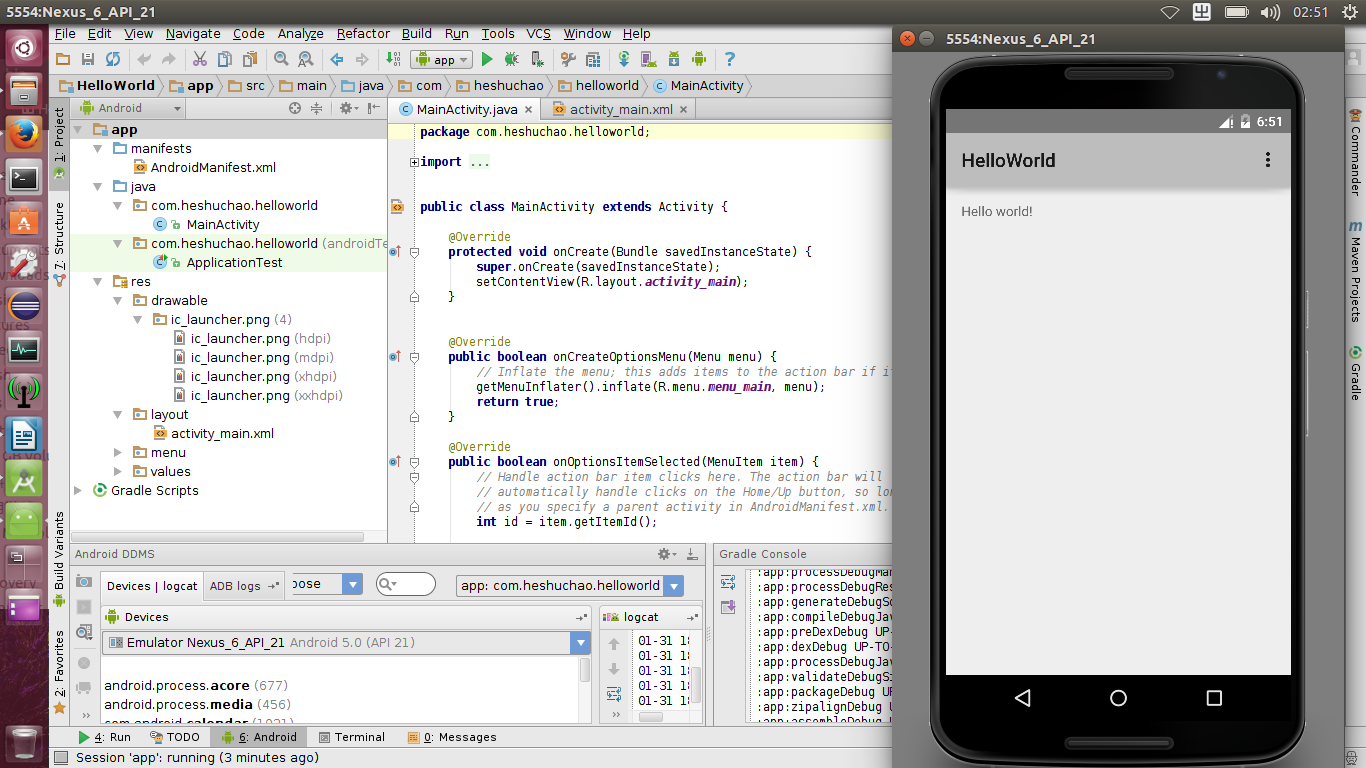Image resolution: width=1366 pixels, height=768 pixels.
Task: Click the blue Back navigation arrow
Action: (337, 60)
